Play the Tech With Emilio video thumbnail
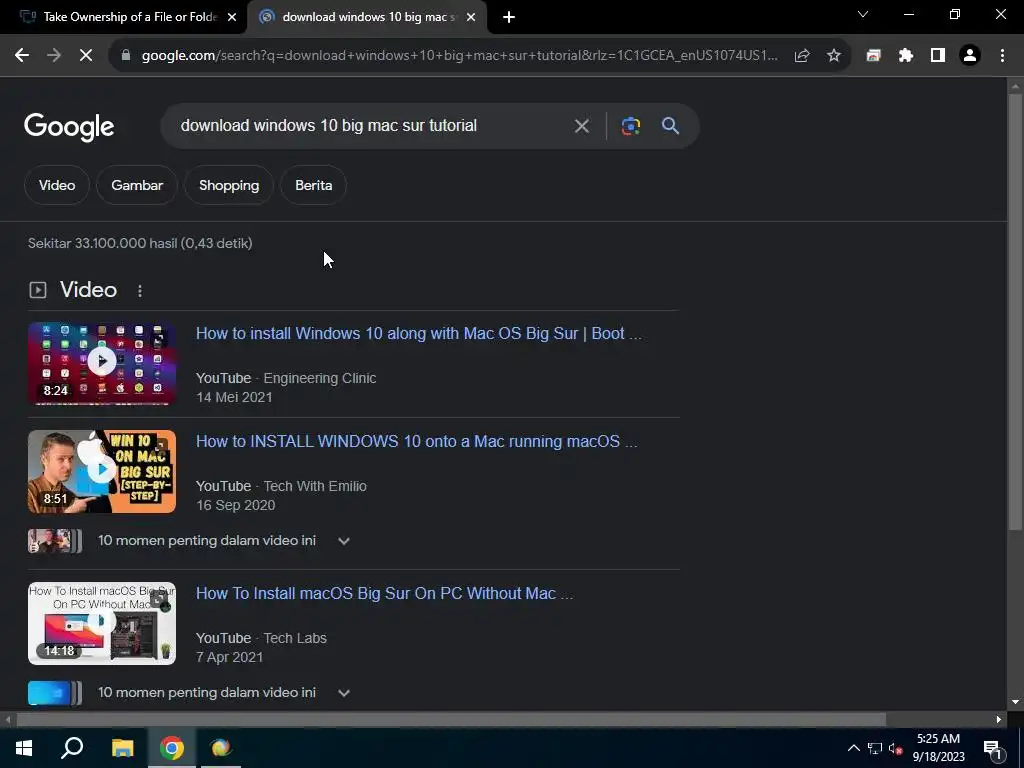This screenshot has width=1024, height=768. point(102,472)
